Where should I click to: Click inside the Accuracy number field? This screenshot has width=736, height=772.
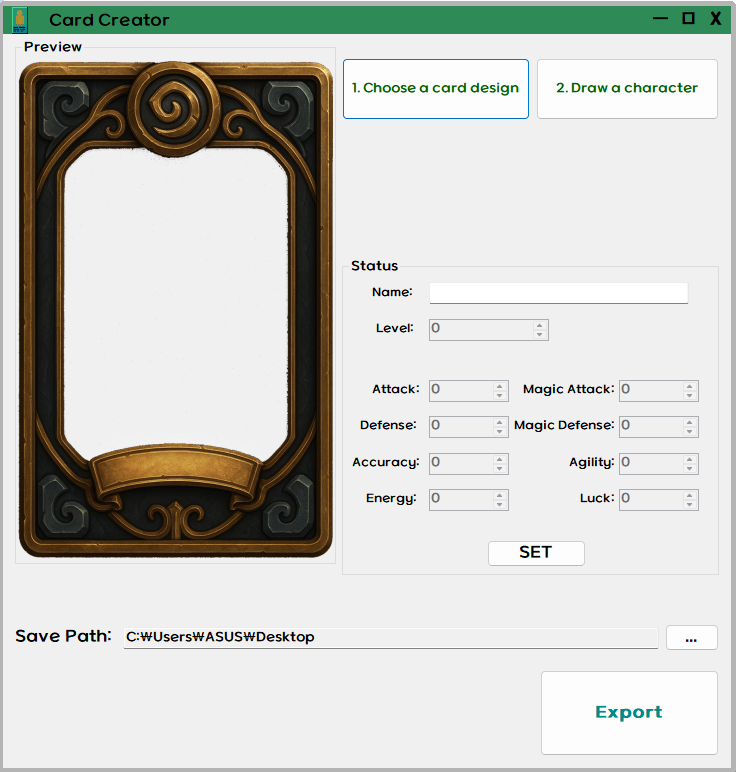pyautogui.click(x=461, y=463)
